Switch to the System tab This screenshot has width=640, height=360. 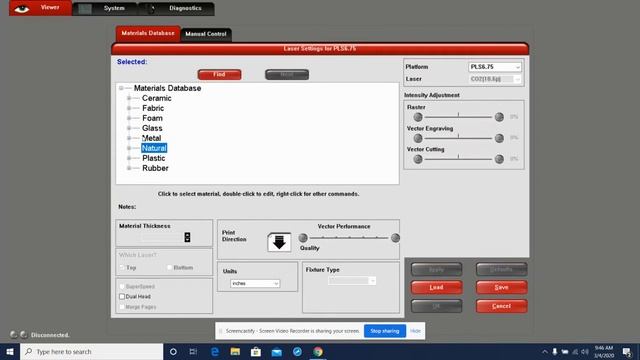tap(105, 9)
